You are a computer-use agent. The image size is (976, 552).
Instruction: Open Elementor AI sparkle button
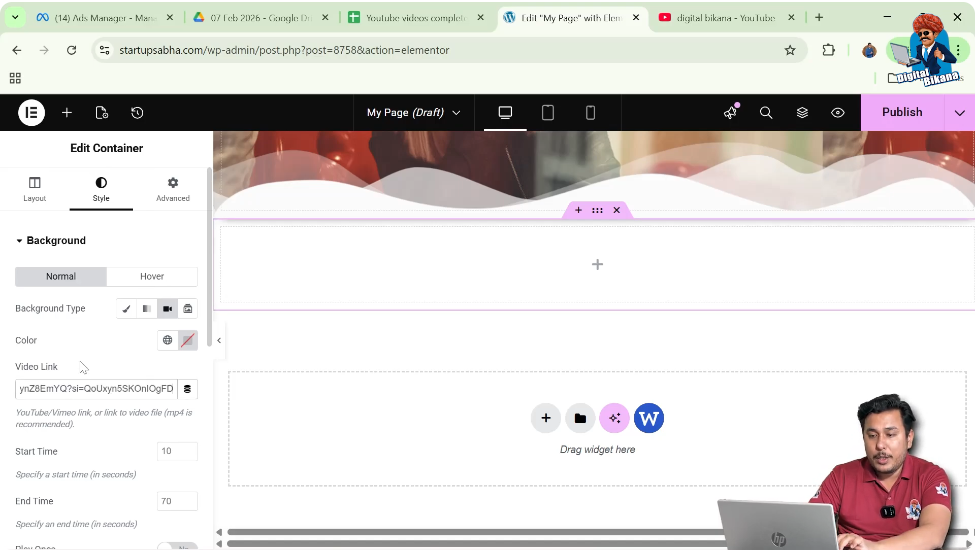pos(614,418)
